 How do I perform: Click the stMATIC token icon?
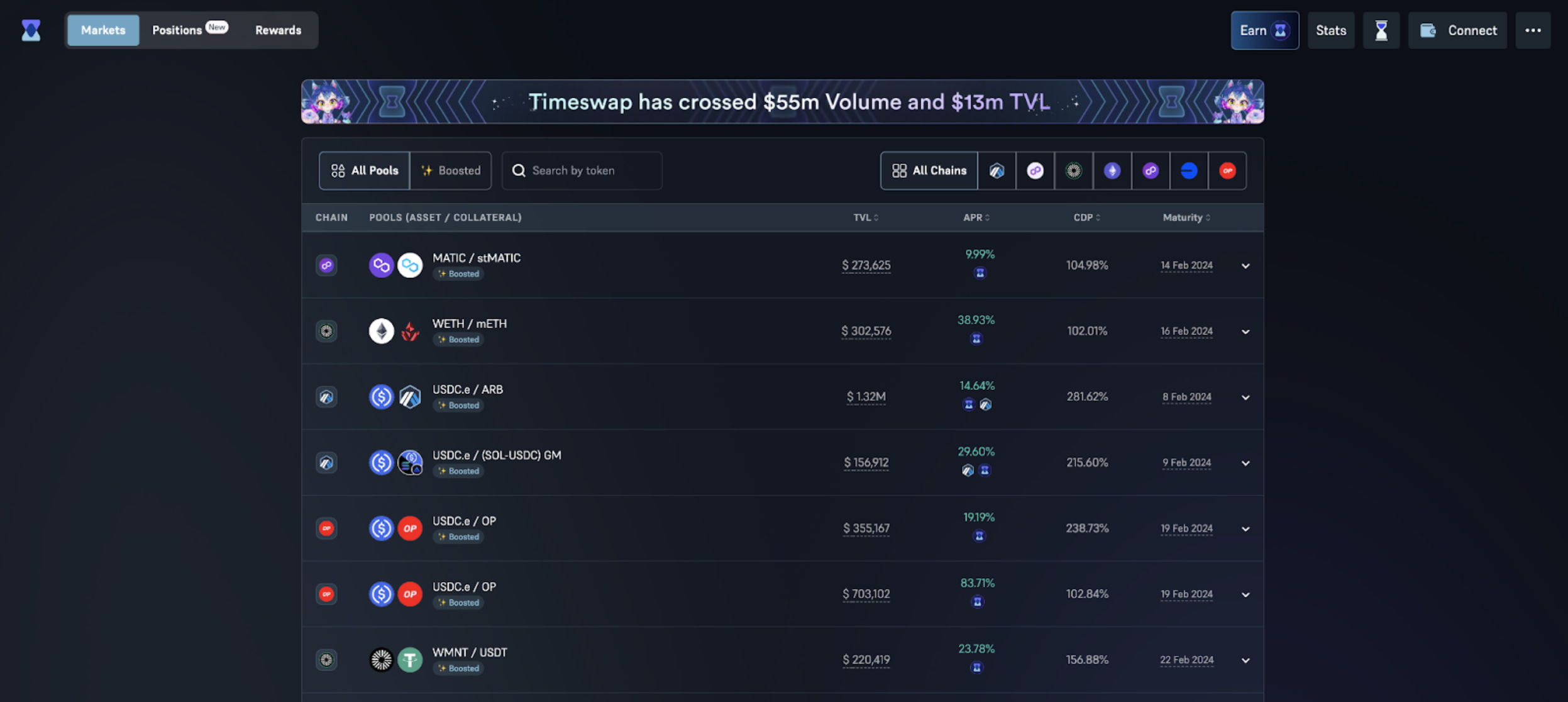[x=410, y=265]
